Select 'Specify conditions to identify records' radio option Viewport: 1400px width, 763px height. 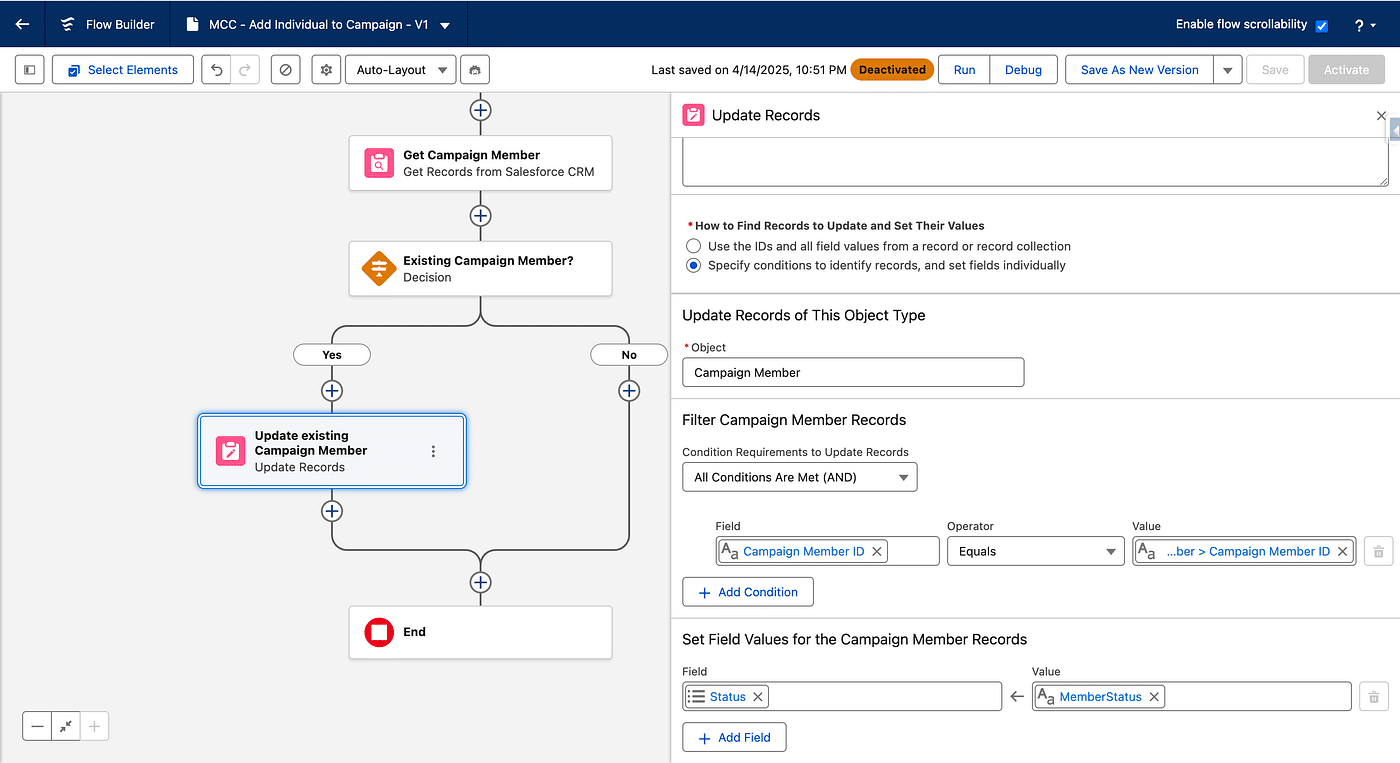click(693, 266)
